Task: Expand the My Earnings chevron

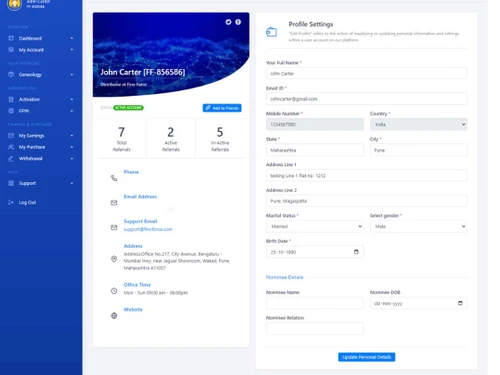Action: [72, 136]
